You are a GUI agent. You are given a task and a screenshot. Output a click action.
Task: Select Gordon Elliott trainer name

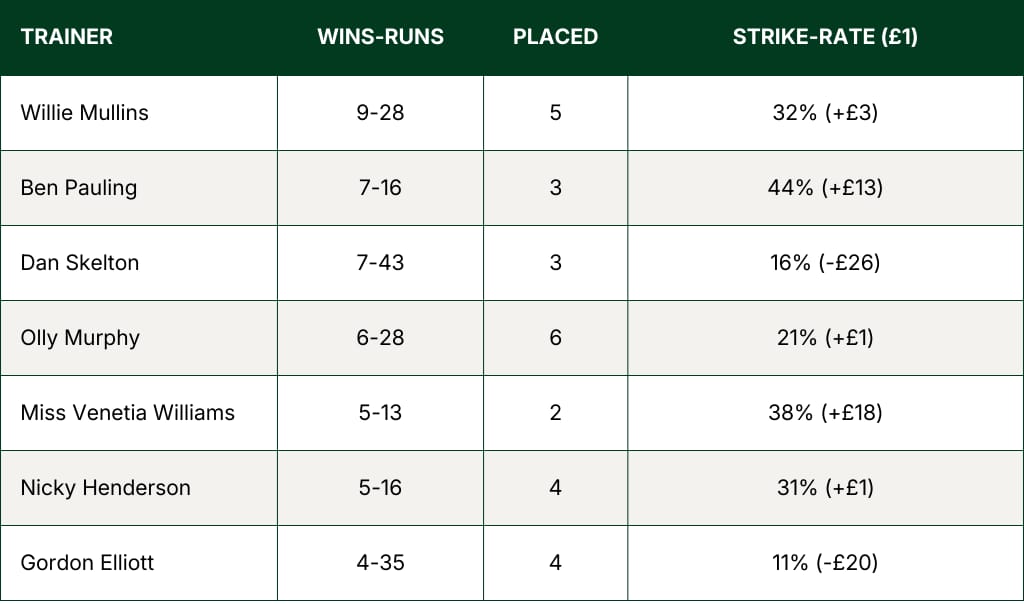point(87,563)
